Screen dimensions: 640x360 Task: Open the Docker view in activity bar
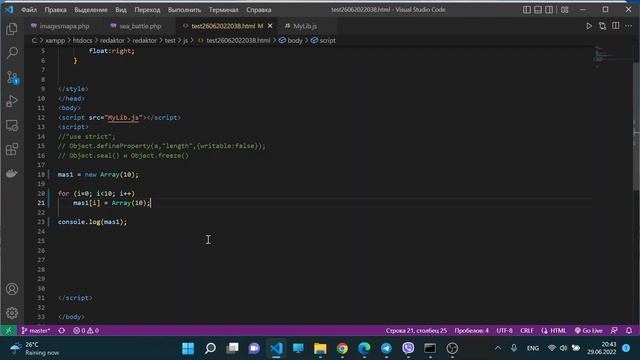pyautogui.click(x=12, y=173)
